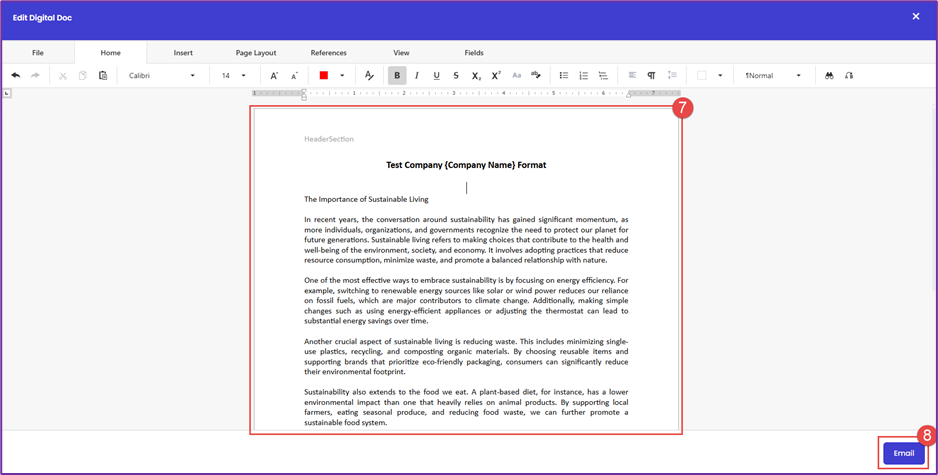Open the Page Layout tab

click(256, 53)
